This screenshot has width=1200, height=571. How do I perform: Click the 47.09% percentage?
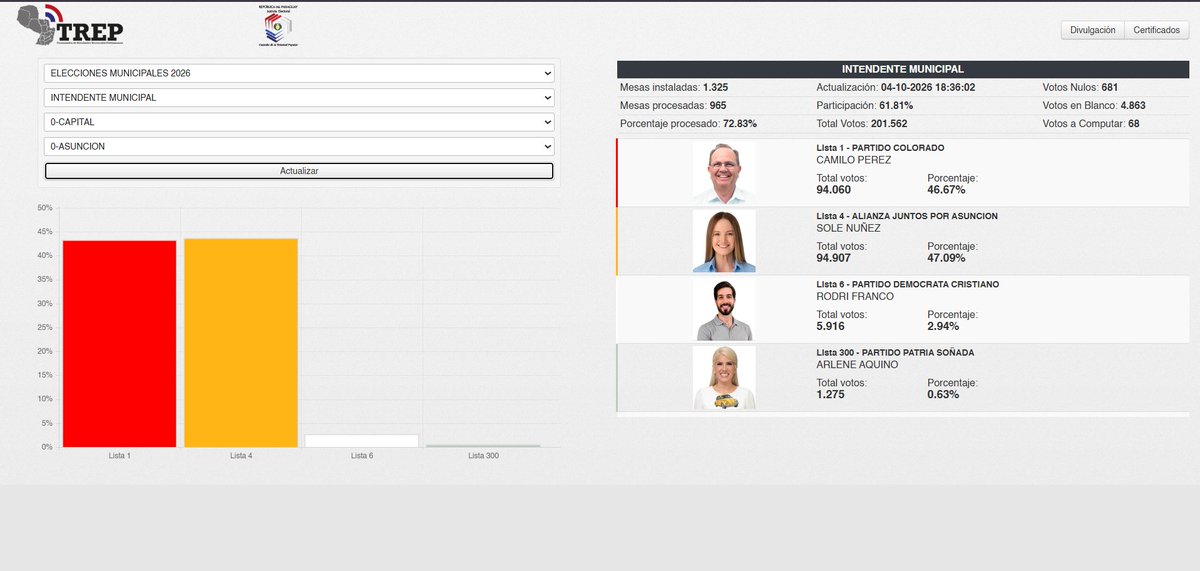pos(946,258)
